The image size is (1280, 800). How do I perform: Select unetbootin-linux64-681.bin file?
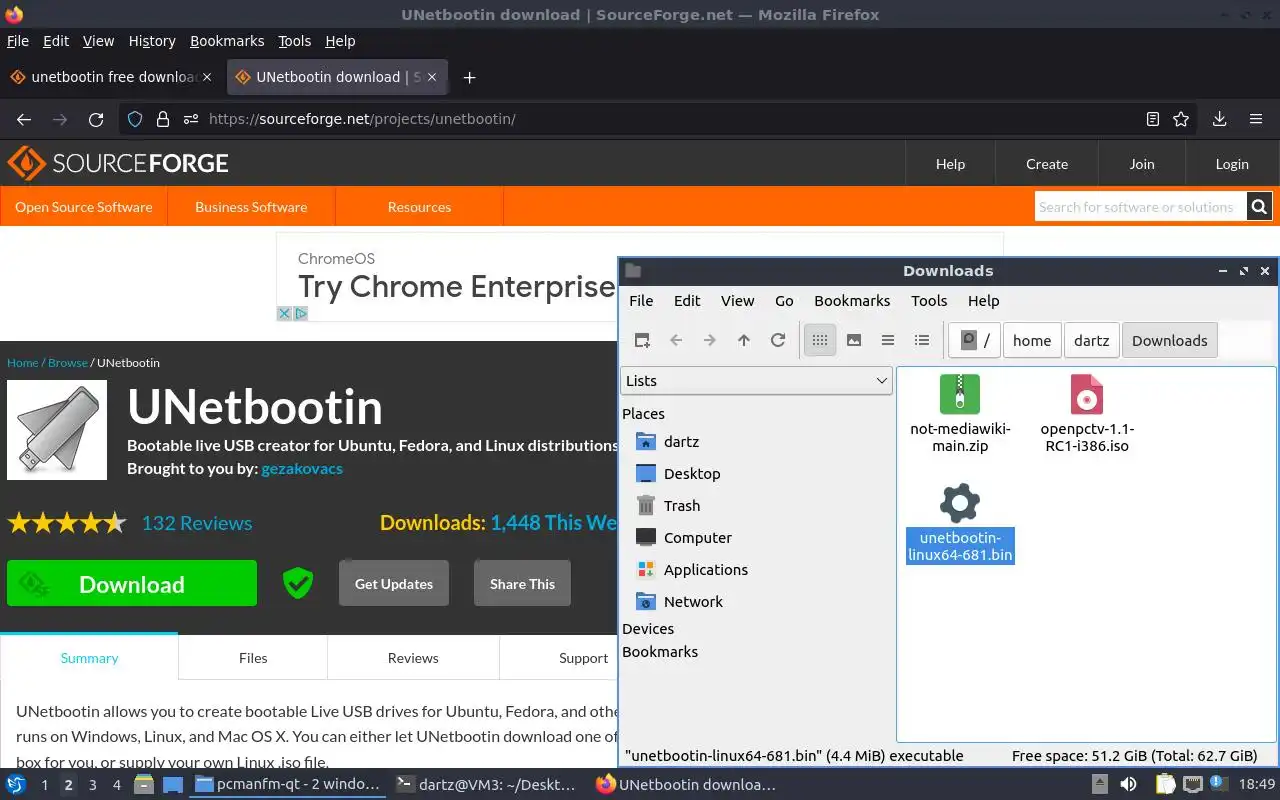click(960, 522)
